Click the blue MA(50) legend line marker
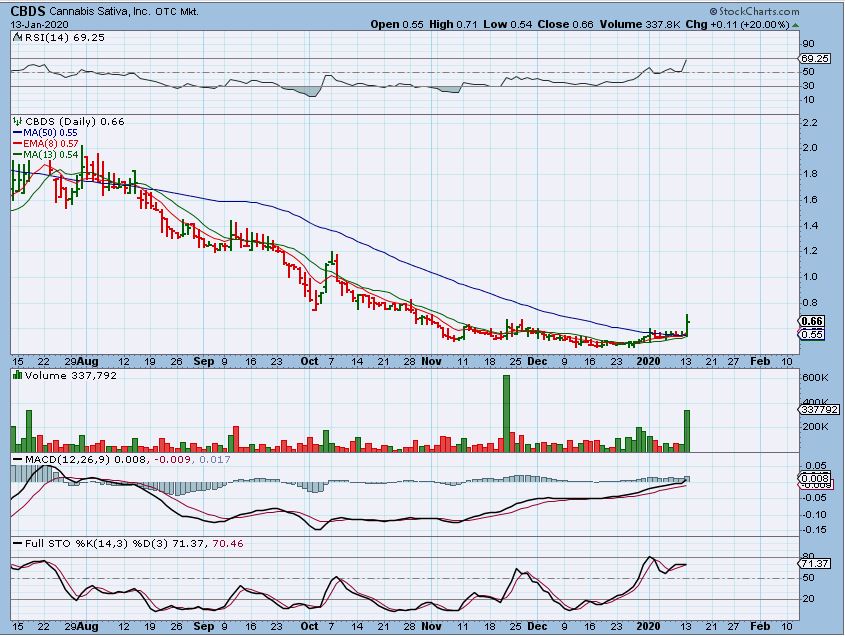The image size is (845, 637). point(17,133)
